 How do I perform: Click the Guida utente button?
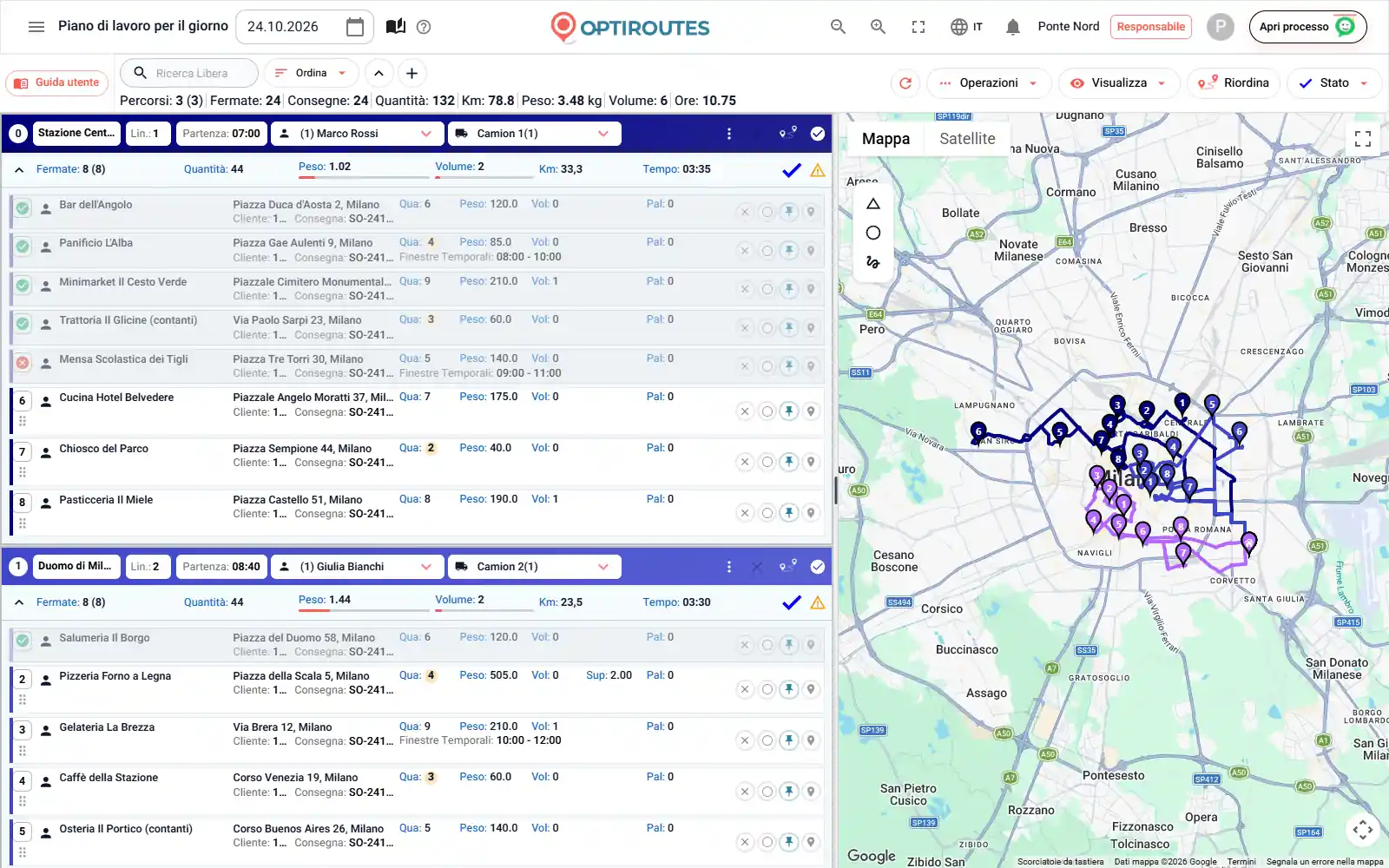coord(57,83)
